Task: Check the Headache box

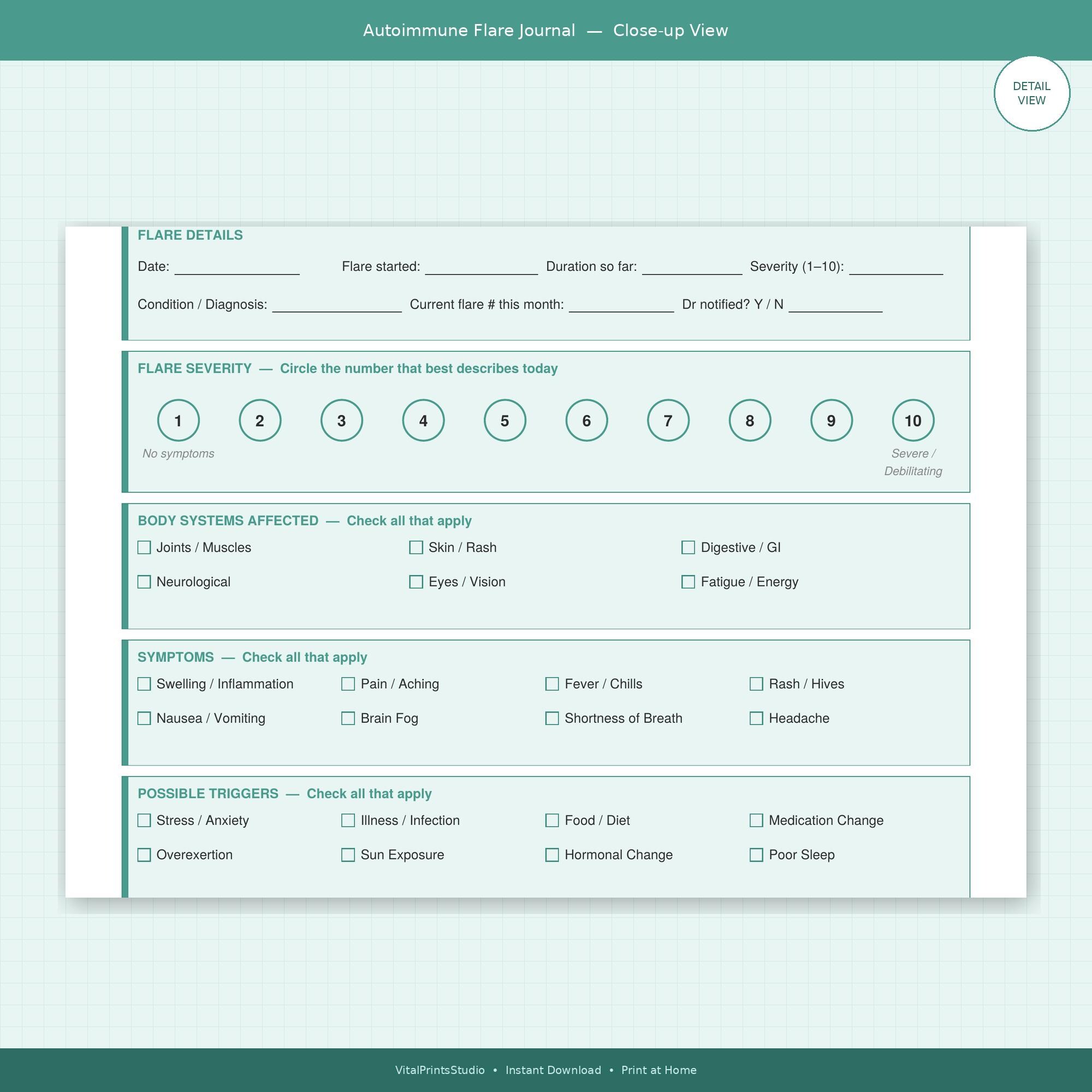Action: 756,719
